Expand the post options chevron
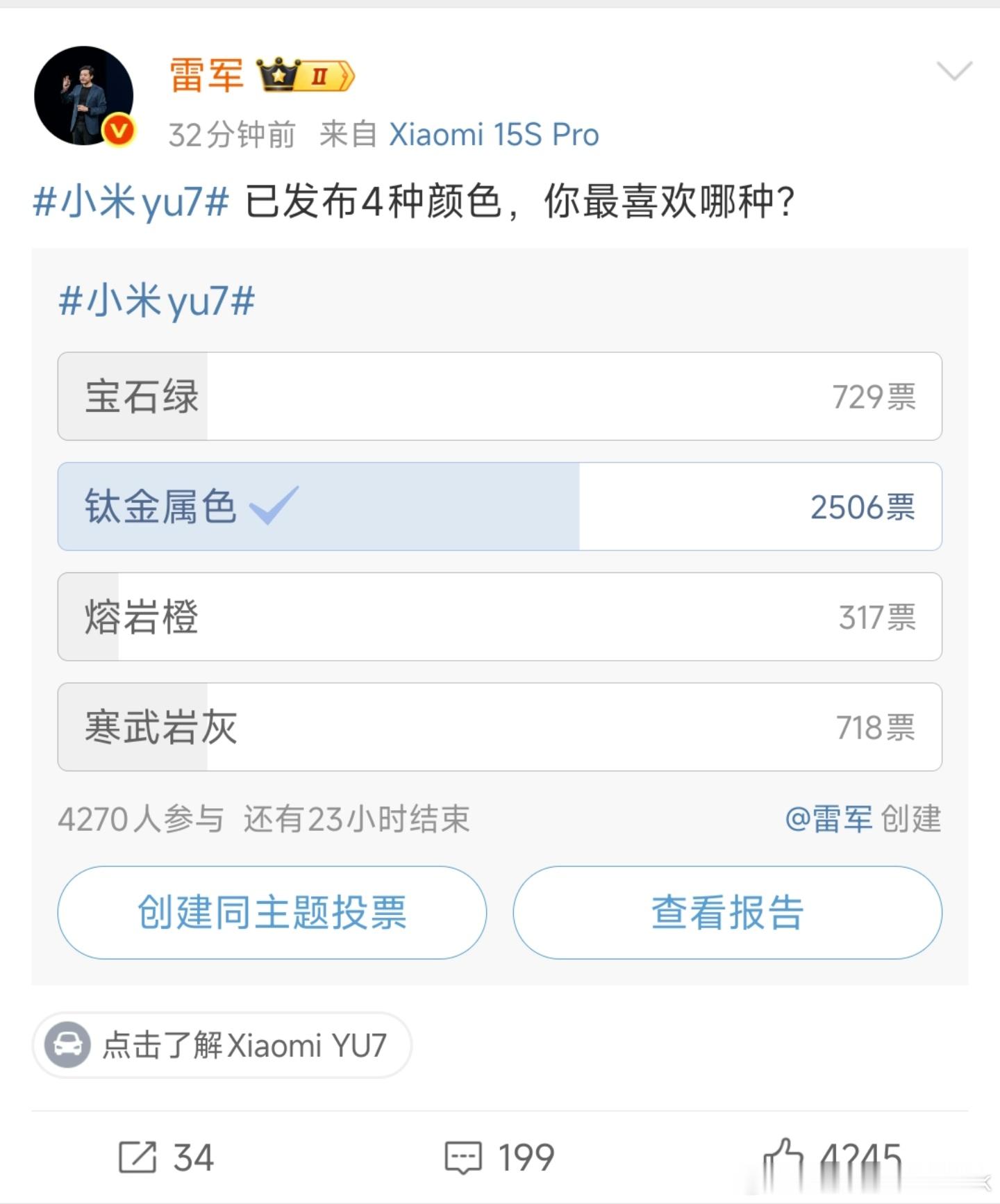This screenshot has height=1204, width=1000. pyautogui.click(x=954, y=71)
